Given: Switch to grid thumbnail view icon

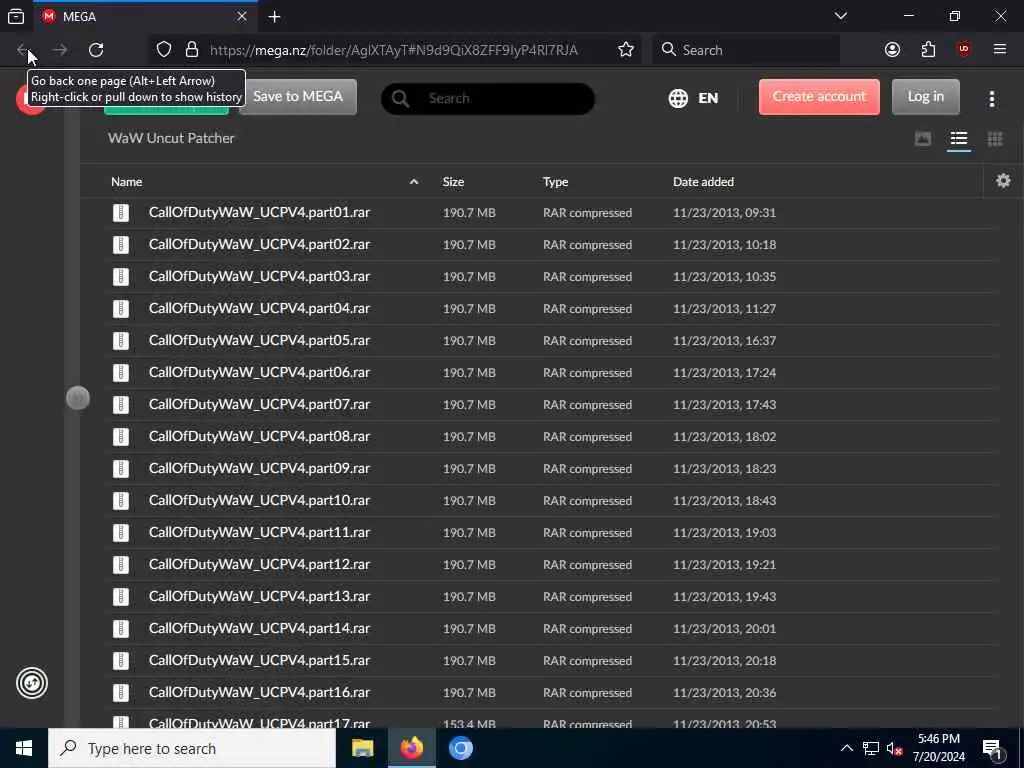Looking at the screenshot, I should point(995,138).
